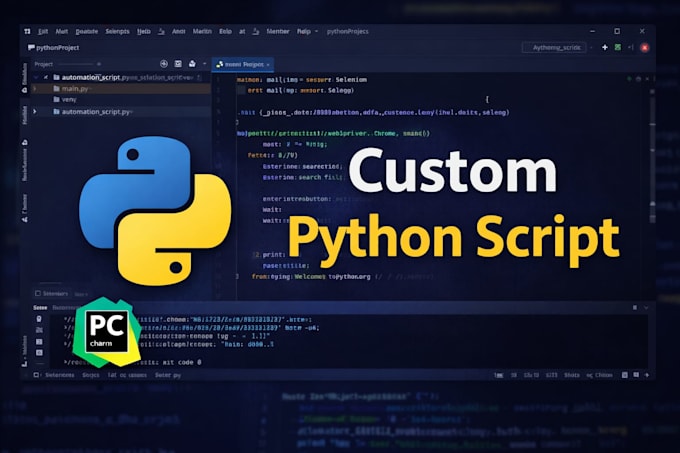Image resolution: width=680 pixels, height=453 pixels.
Task: Click the pythonProject breadcrumb
Action: point(57,48)
